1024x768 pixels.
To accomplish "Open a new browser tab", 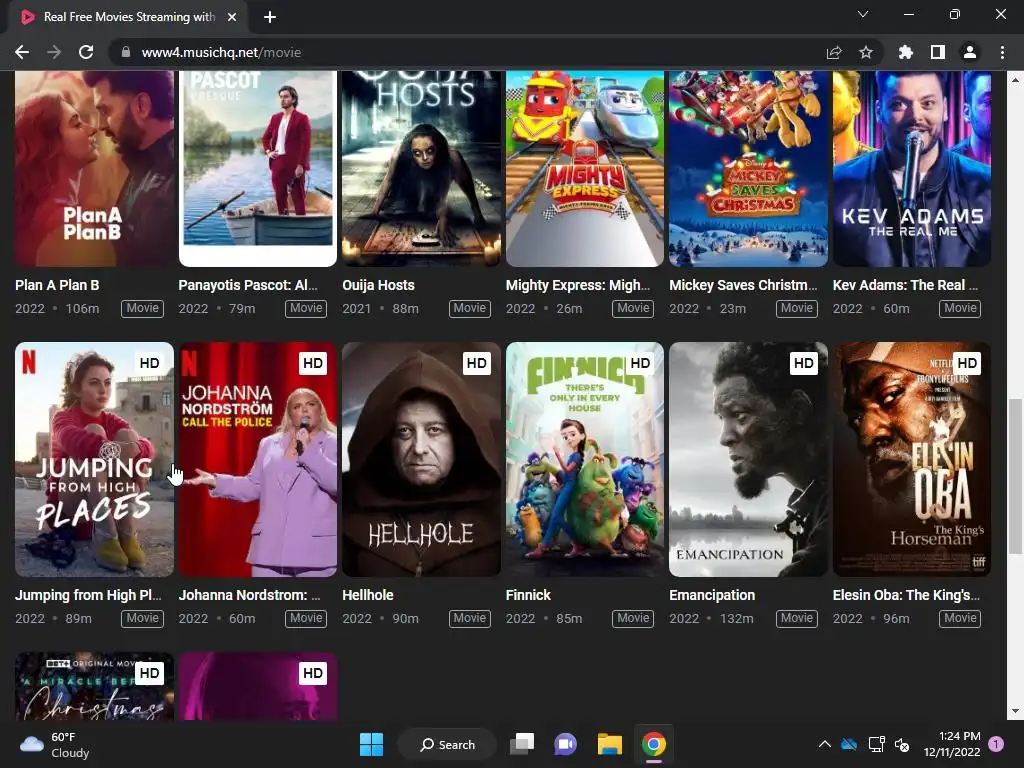I will pyautogui.click(x=270, y=17).
